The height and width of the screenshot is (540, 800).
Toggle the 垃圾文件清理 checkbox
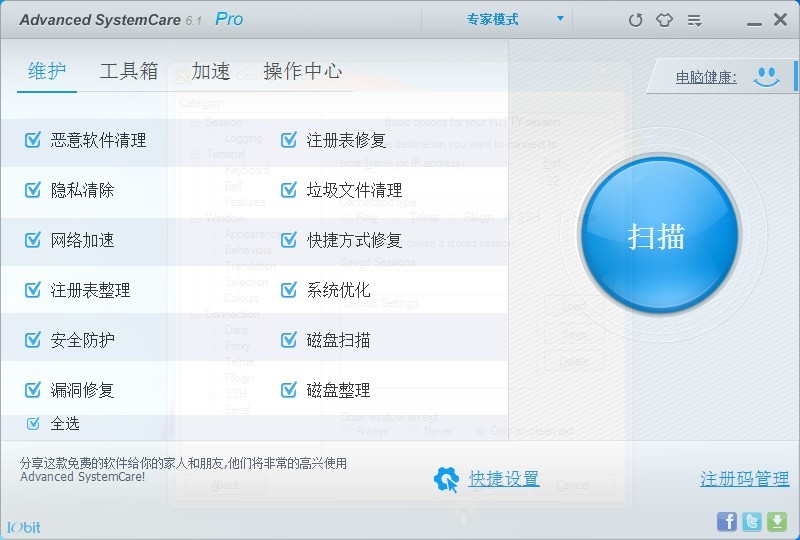tap(289, 190)
